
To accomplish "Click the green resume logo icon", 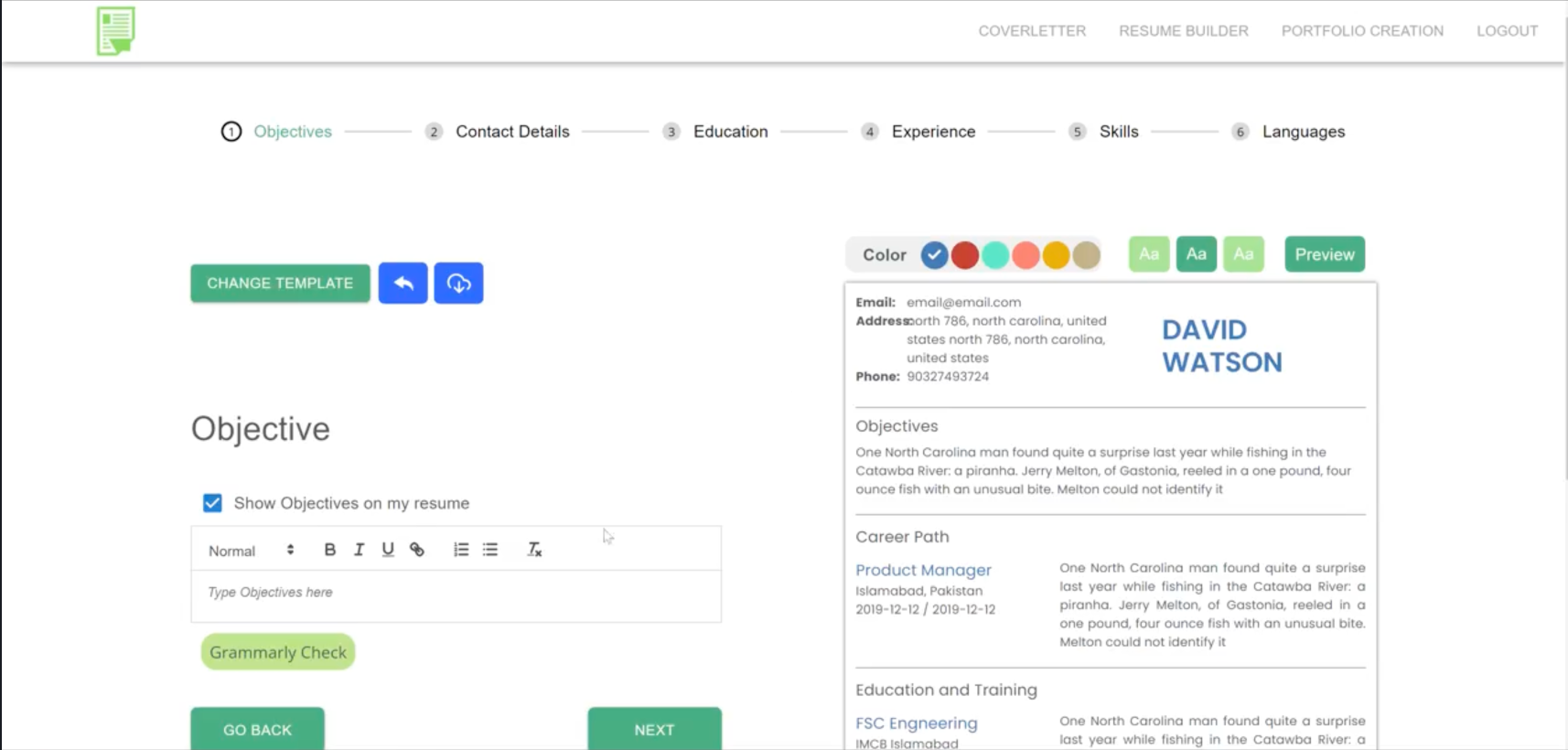I will (x=116, y=30).
